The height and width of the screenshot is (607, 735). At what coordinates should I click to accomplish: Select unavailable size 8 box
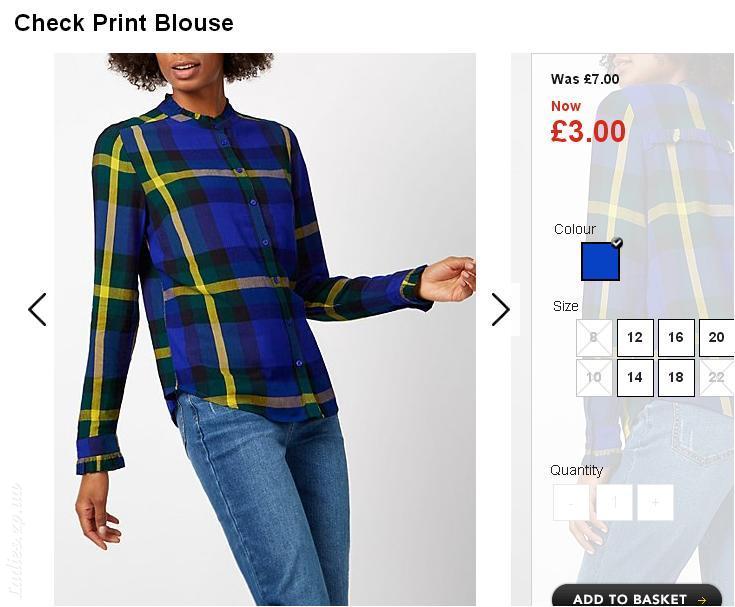(594, 338)
